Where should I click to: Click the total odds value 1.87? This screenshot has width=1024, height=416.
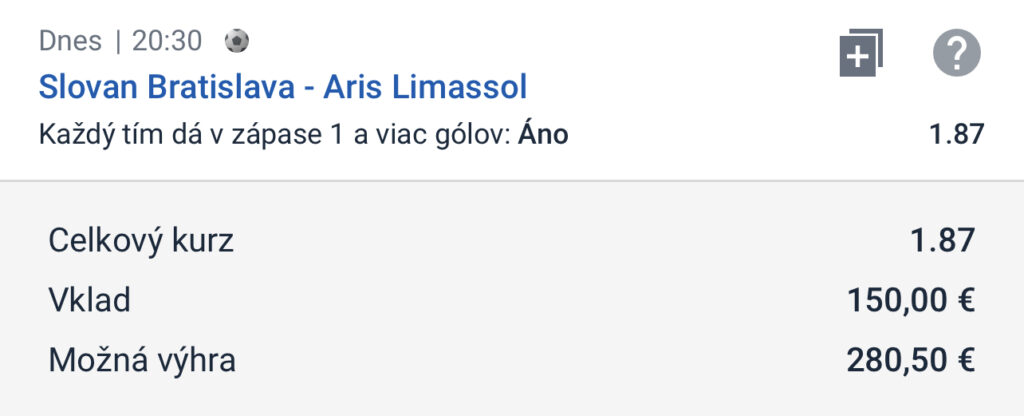pyautogui.click(x=942, y=241)
